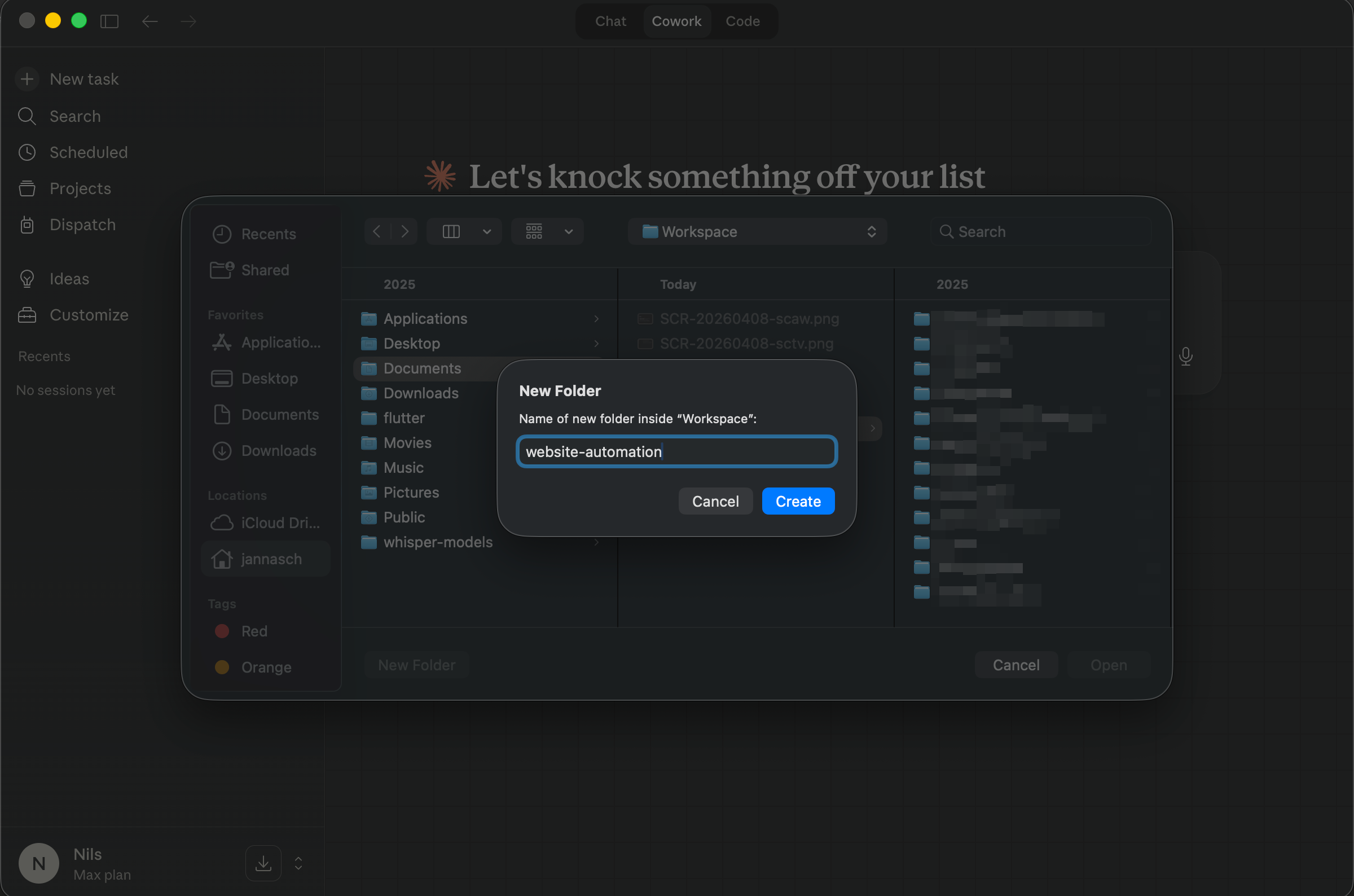1354x896 pixels.
Task: Click the column view icon
Action: tap(451, 231)
